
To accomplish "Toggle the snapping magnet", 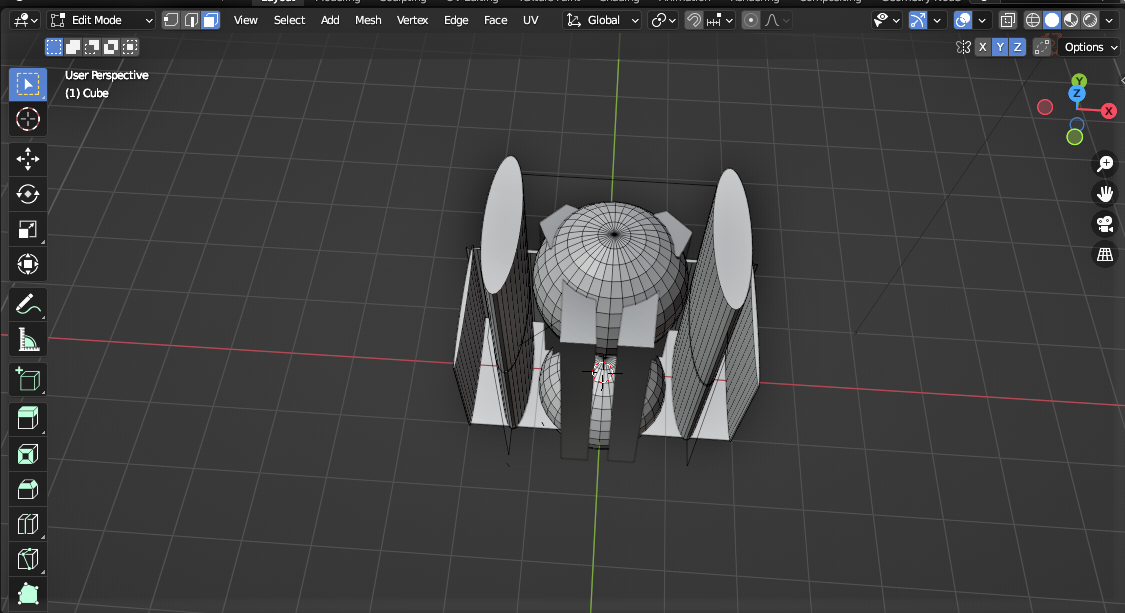I will [693, 20].
